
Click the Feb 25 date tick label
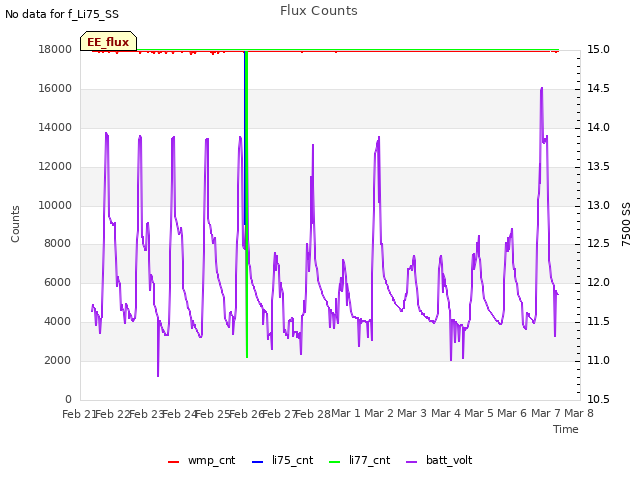coord(213,414)
